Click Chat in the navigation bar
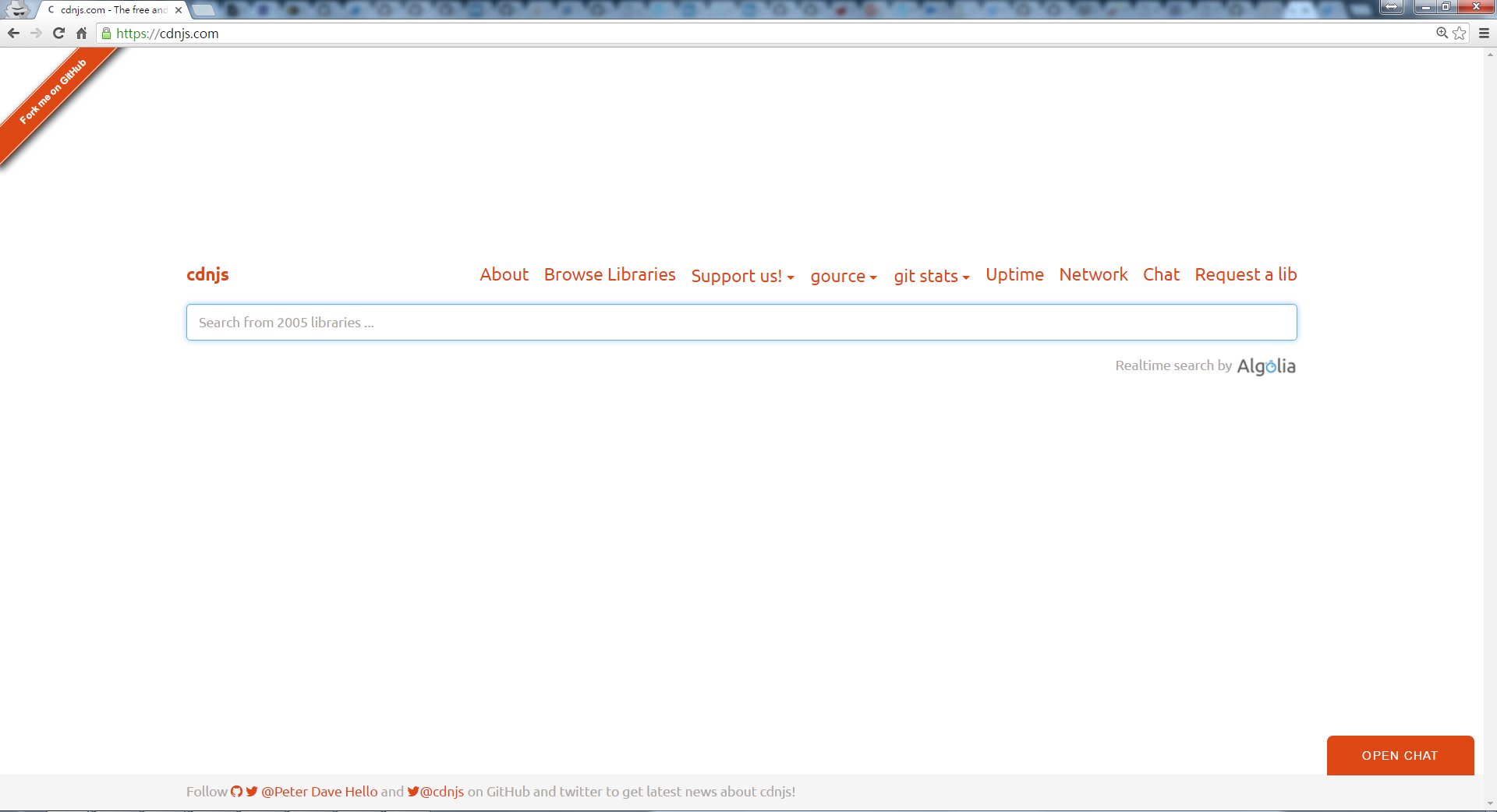 click(1161, 274)
